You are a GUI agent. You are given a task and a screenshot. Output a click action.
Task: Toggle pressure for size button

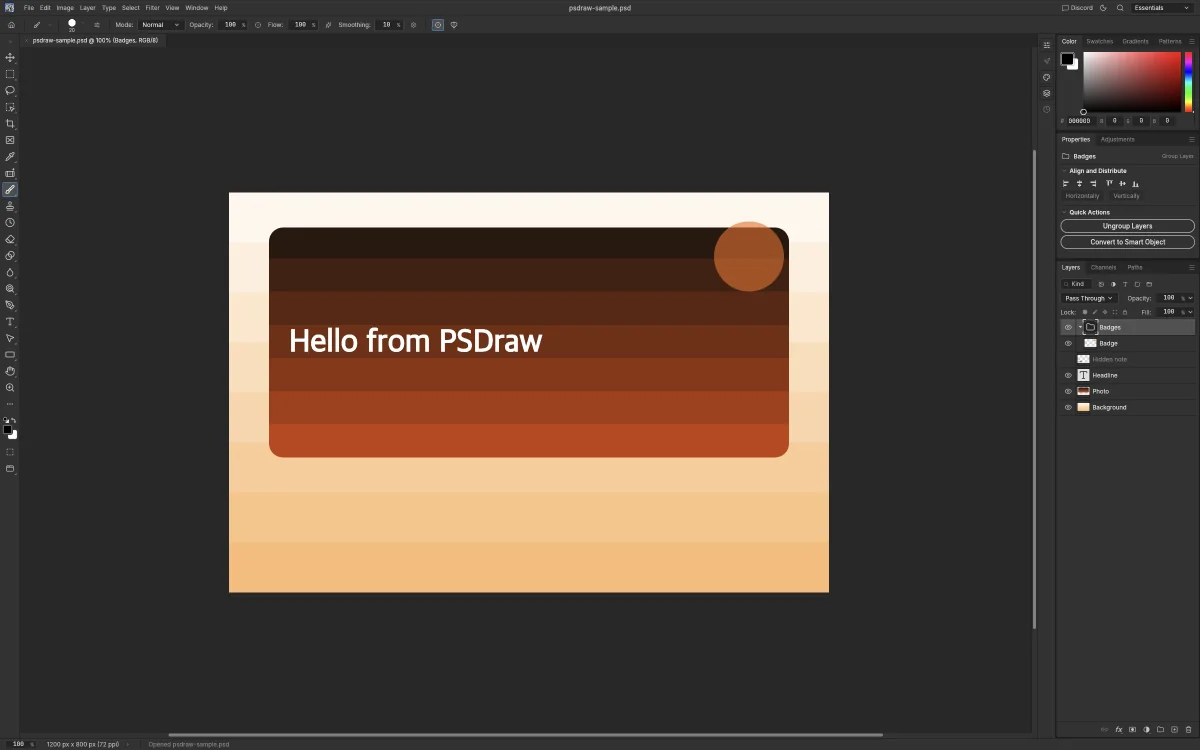438,24
